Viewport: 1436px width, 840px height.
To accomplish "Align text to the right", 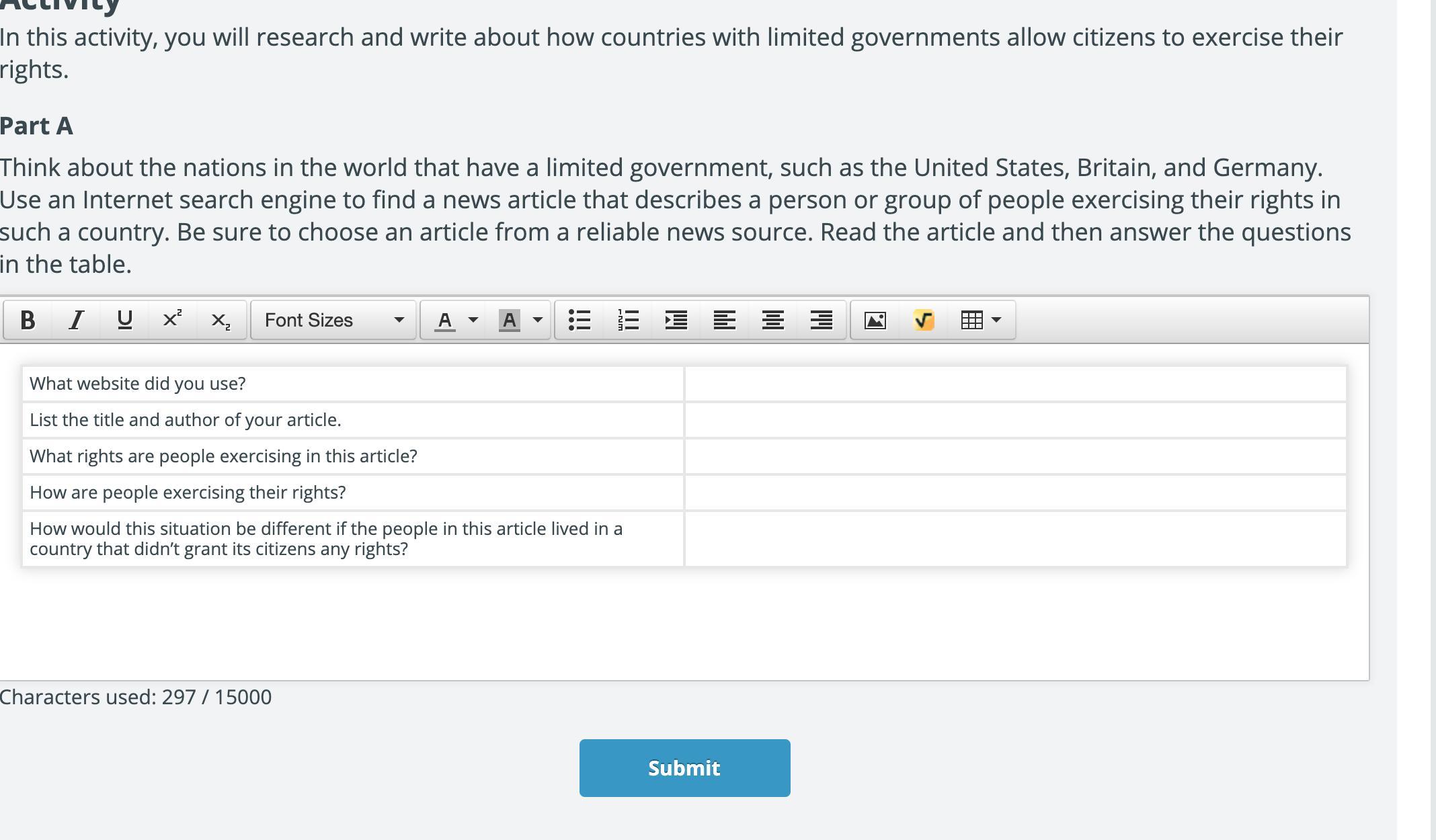I will coord(821,321).
